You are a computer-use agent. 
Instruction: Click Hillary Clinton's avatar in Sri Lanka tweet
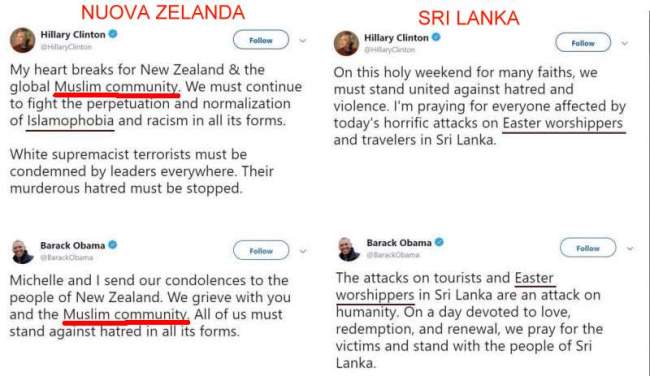point(346,43)
